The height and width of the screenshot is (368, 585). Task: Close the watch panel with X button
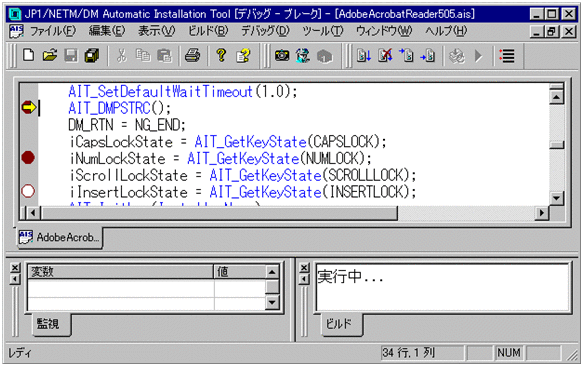click(15, 268)
